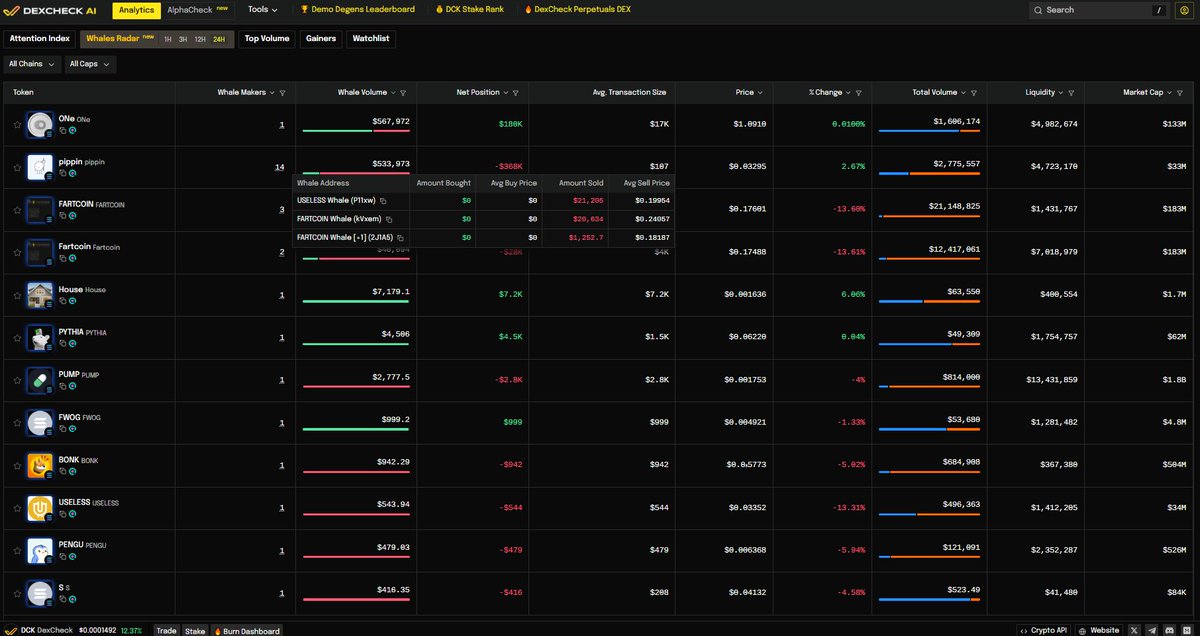The image size is (1200, 636).
Task: Select the 1H timeframe for Whales Radar
Action: [x=168, y=39]
